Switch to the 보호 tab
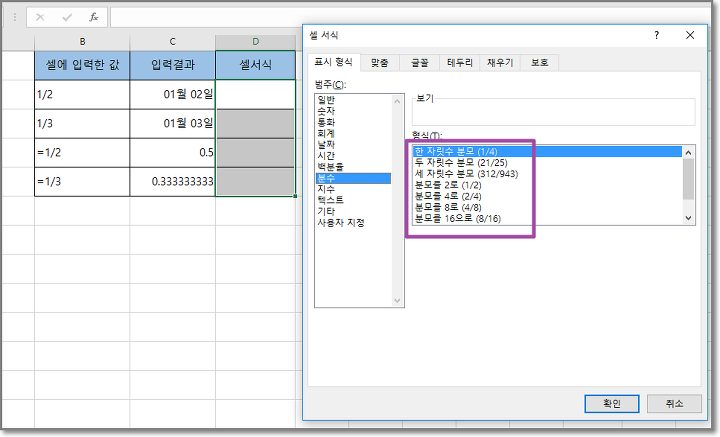The height and width of the screenshot is (437, 720). pyautogui.click(x=540, y=62)
